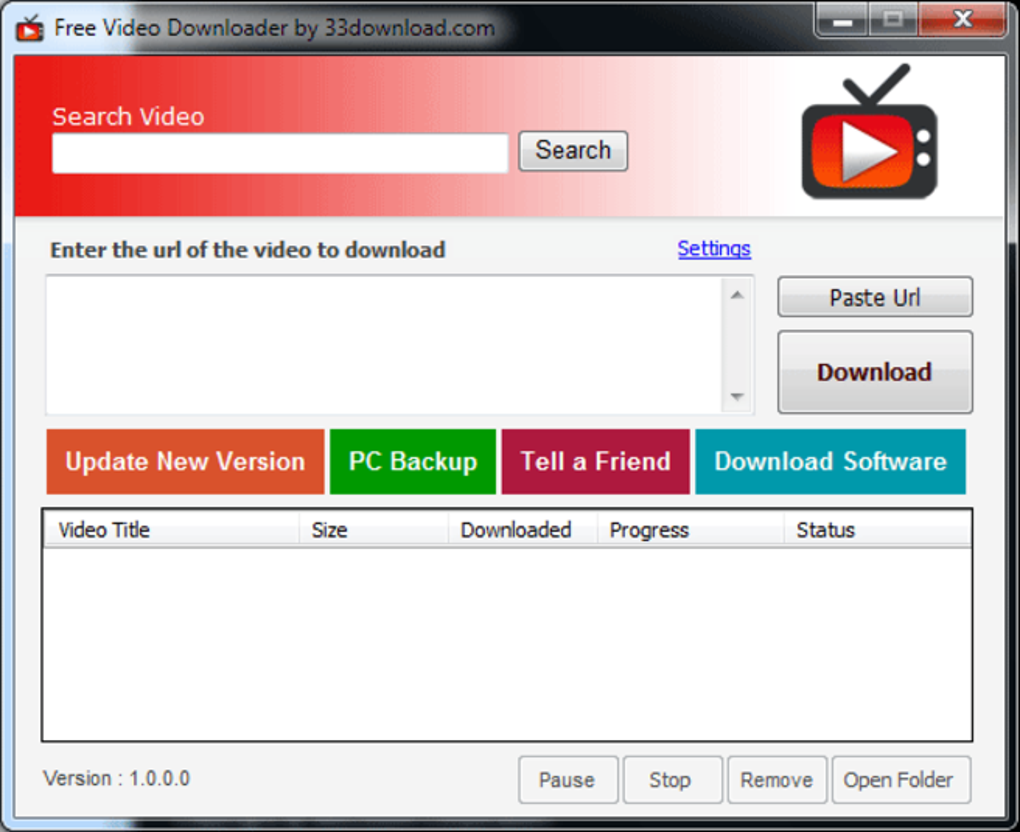Viewport: 1020px width, 832px height.
Task: Open the Settings link
Action: tap(714, 248)
